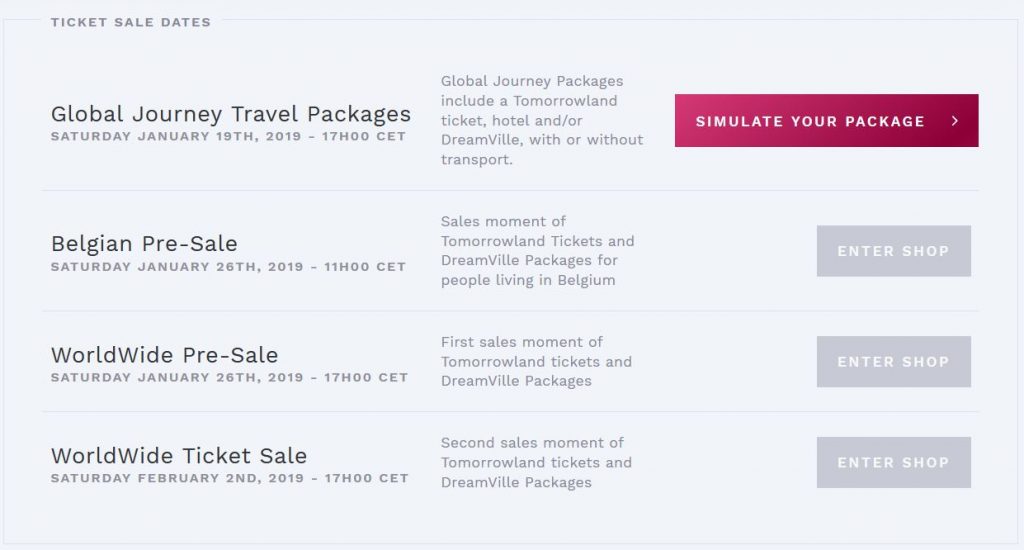1024x550 pixels.
Task: Select the Global Journey Travel Packages heading
Action: click(x=231, y=114)
